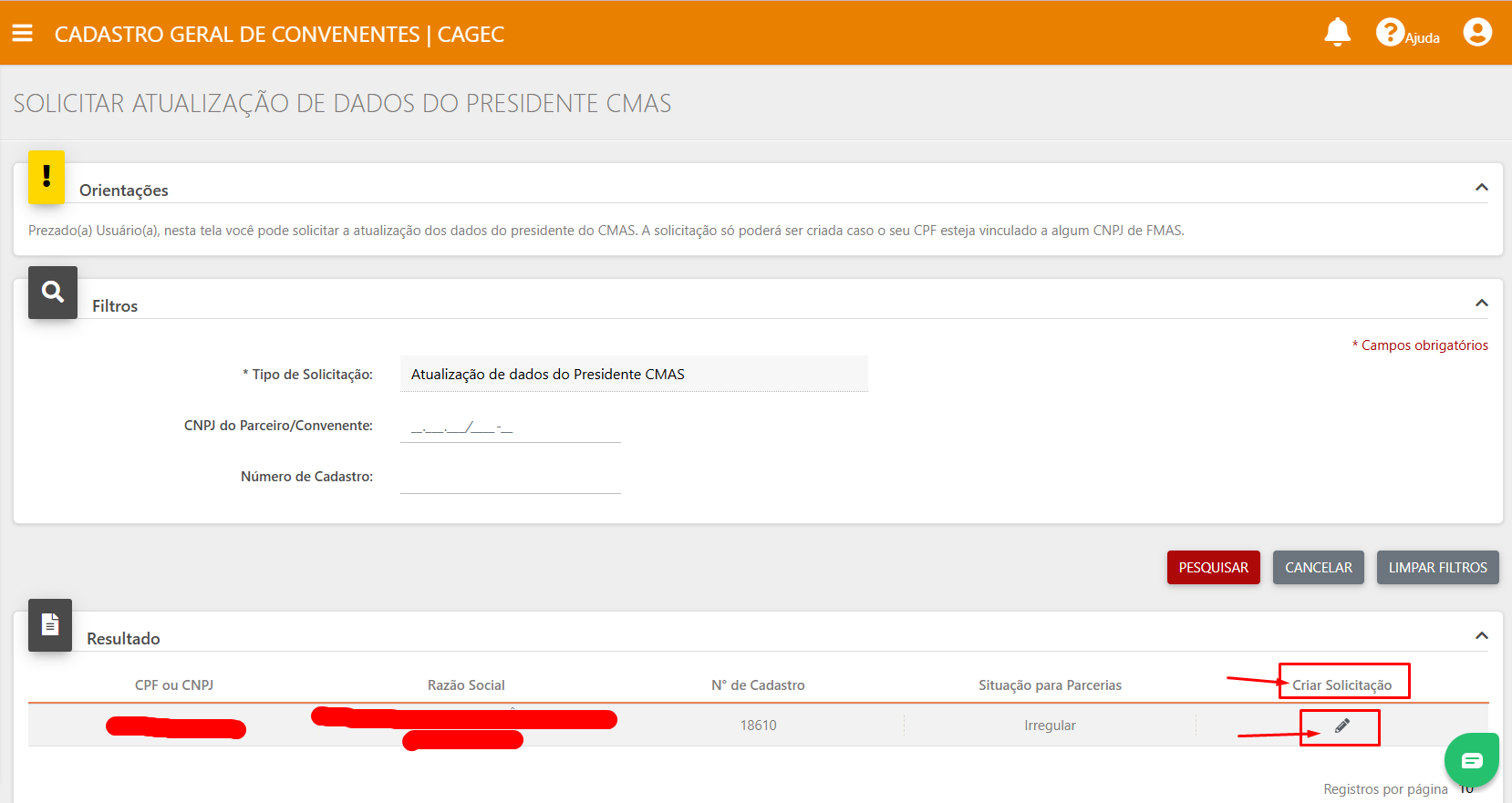Focus the Número de Cadastro field

(x=510, y=478)
